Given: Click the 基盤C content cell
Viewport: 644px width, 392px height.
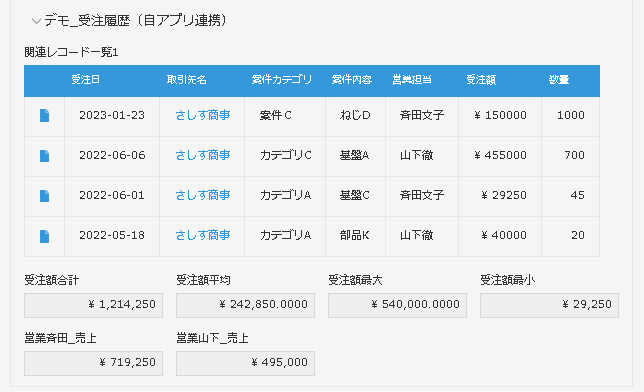Looking at the screenshot, I should pyautogui.click(x=354, y=195).
